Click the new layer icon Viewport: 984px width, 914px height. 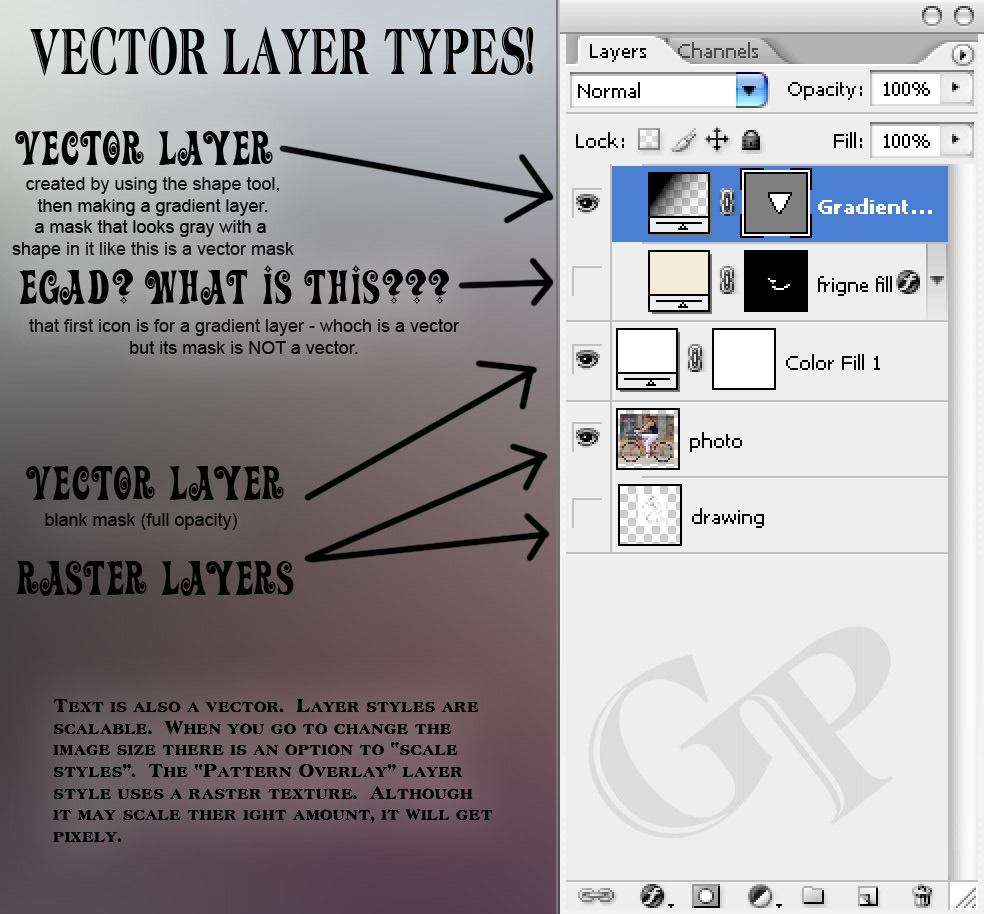click(869, 897)
